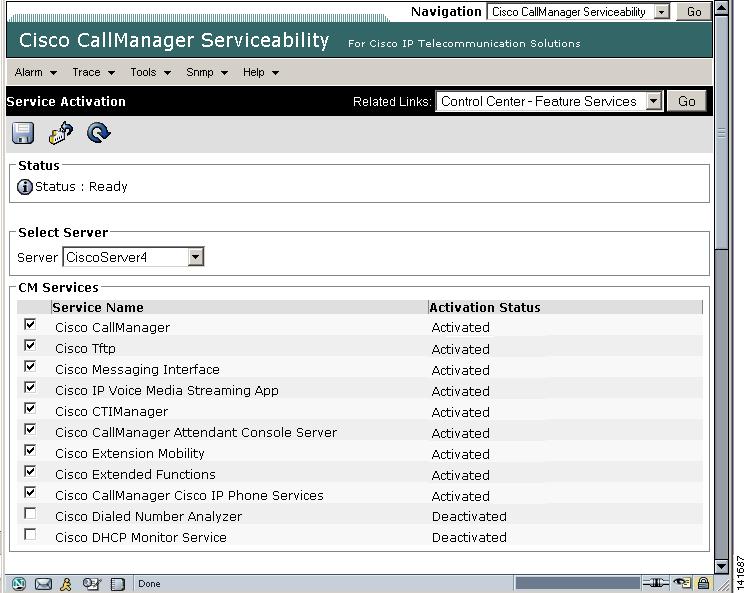
Task: Enable the Cisco Dialed Number Analyzer checkbox
Action: pyautogui.click(x=30, y=513)
